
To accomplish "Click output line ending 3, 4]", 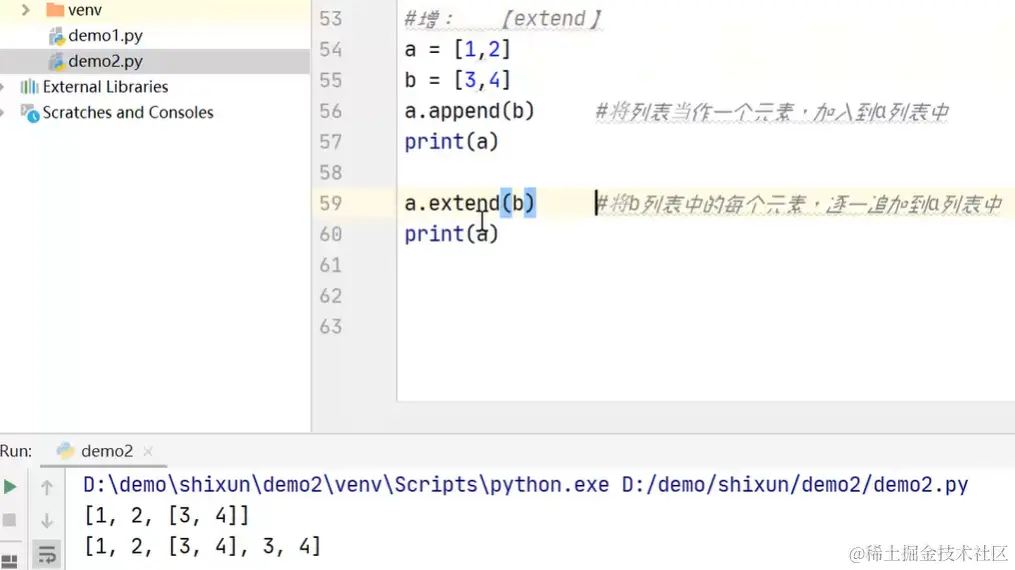I will coord(203,546).
